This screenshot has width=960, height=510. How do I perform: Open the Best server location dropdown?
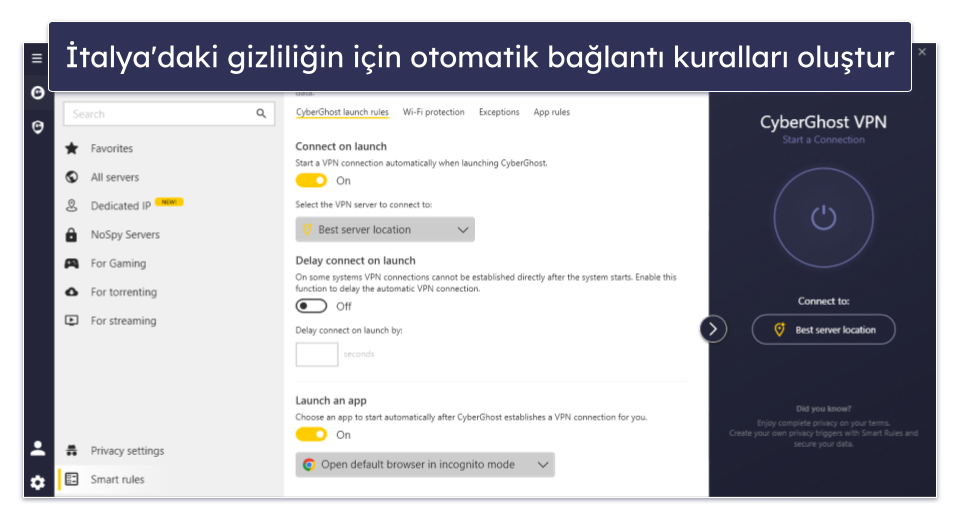click(385, 230)
